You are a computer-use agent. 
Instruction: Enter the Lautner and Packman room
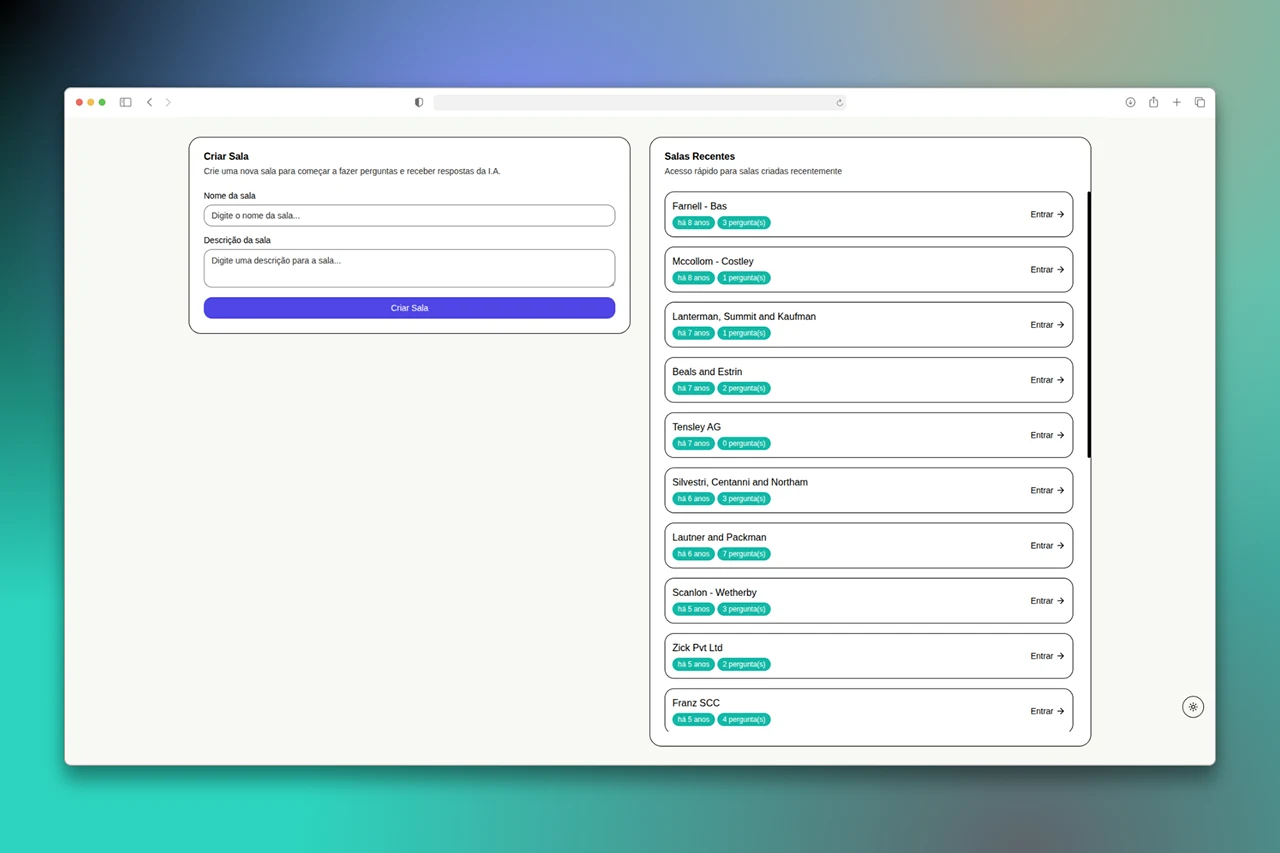click(1047, 545)
